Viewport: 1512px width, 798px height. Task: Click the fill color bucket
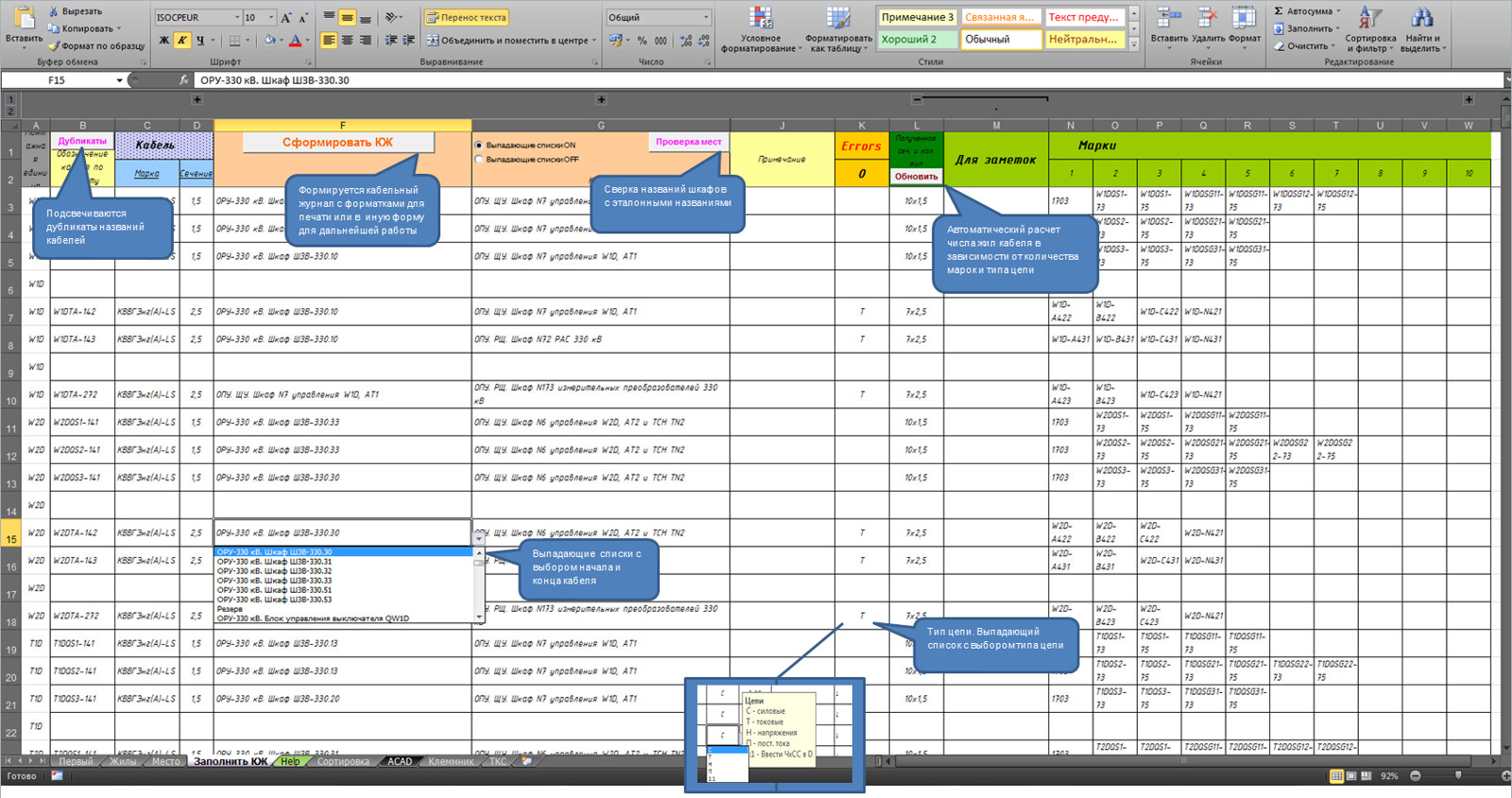(x=269, y=41)
